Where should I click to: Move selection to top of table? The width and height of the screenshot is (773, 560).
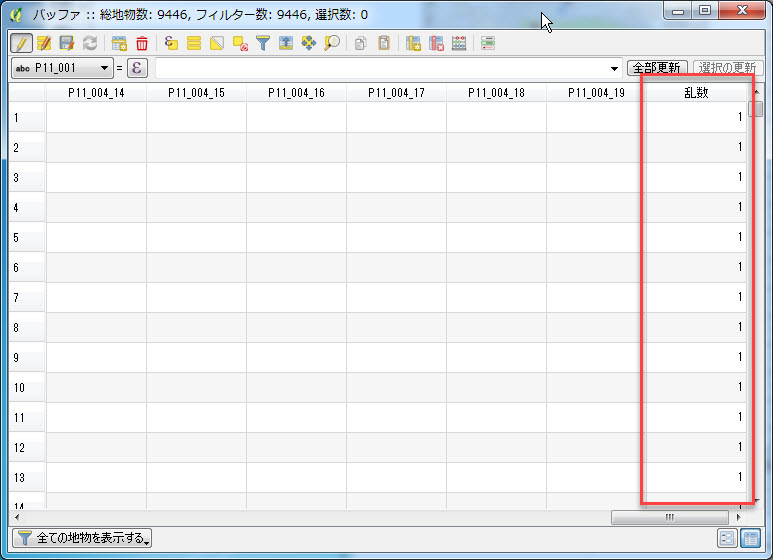286,43
